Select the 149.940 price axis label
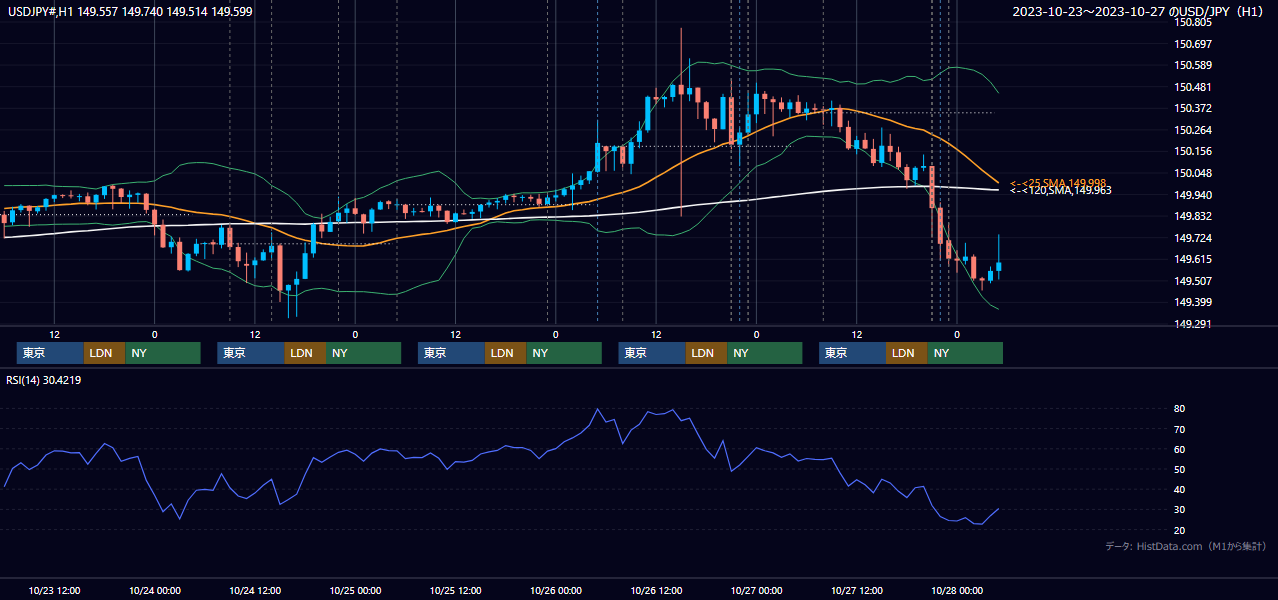Image resolution: width=1278 pixels, height=600 pixels. [x=1192, y=195]
